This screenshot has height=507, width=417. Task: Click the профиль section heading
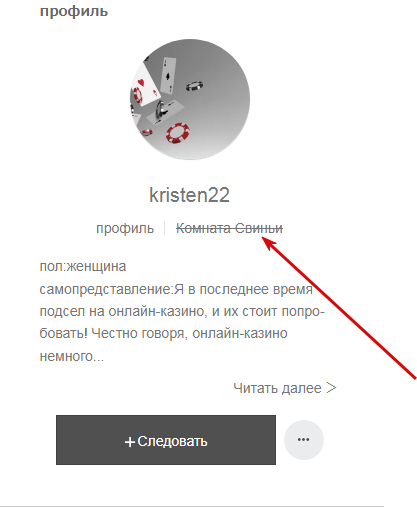click(x=74, y=11)
